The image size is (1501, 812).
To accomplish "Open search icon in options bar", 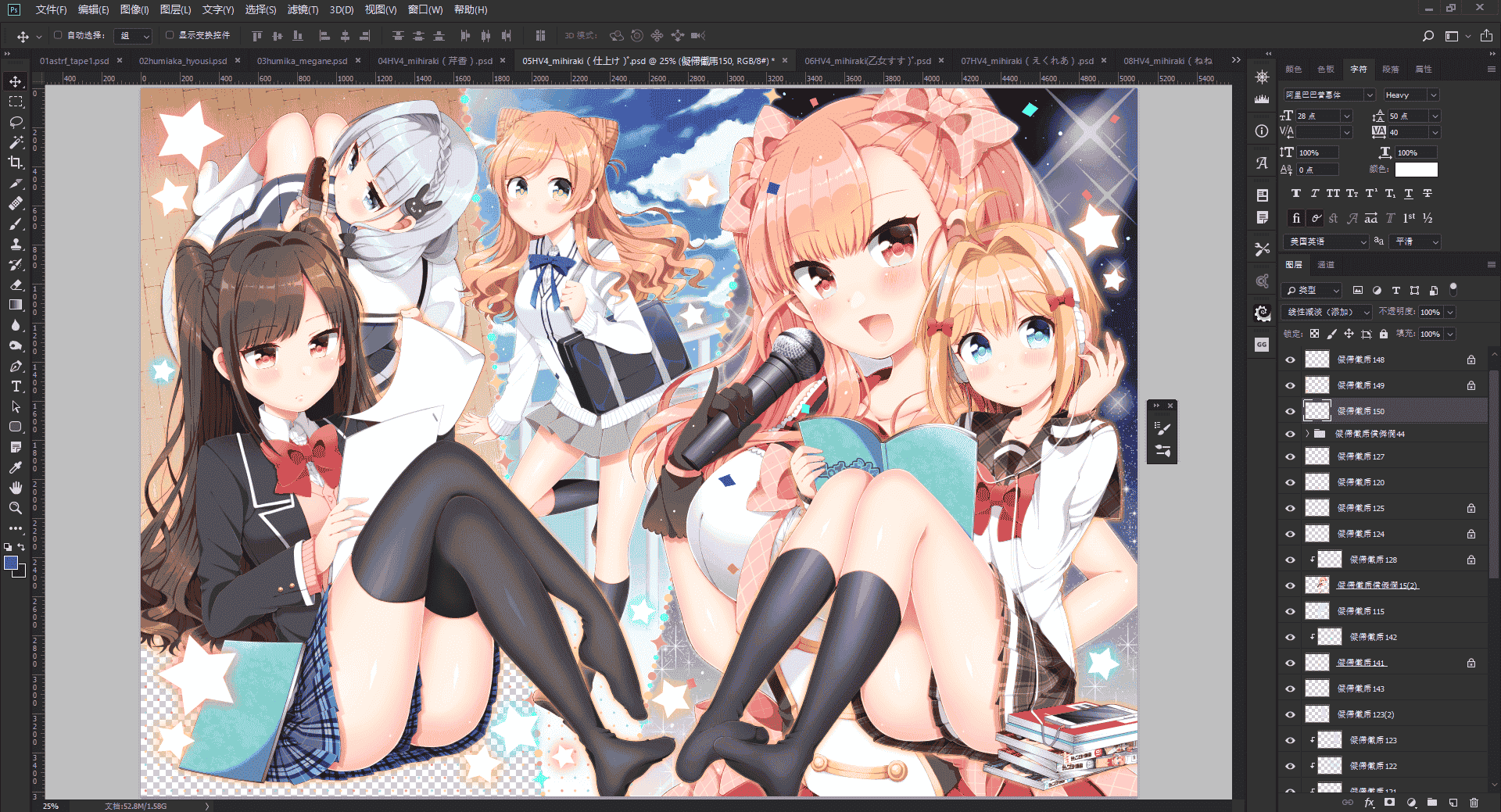I will click(x=1428, y=36).
